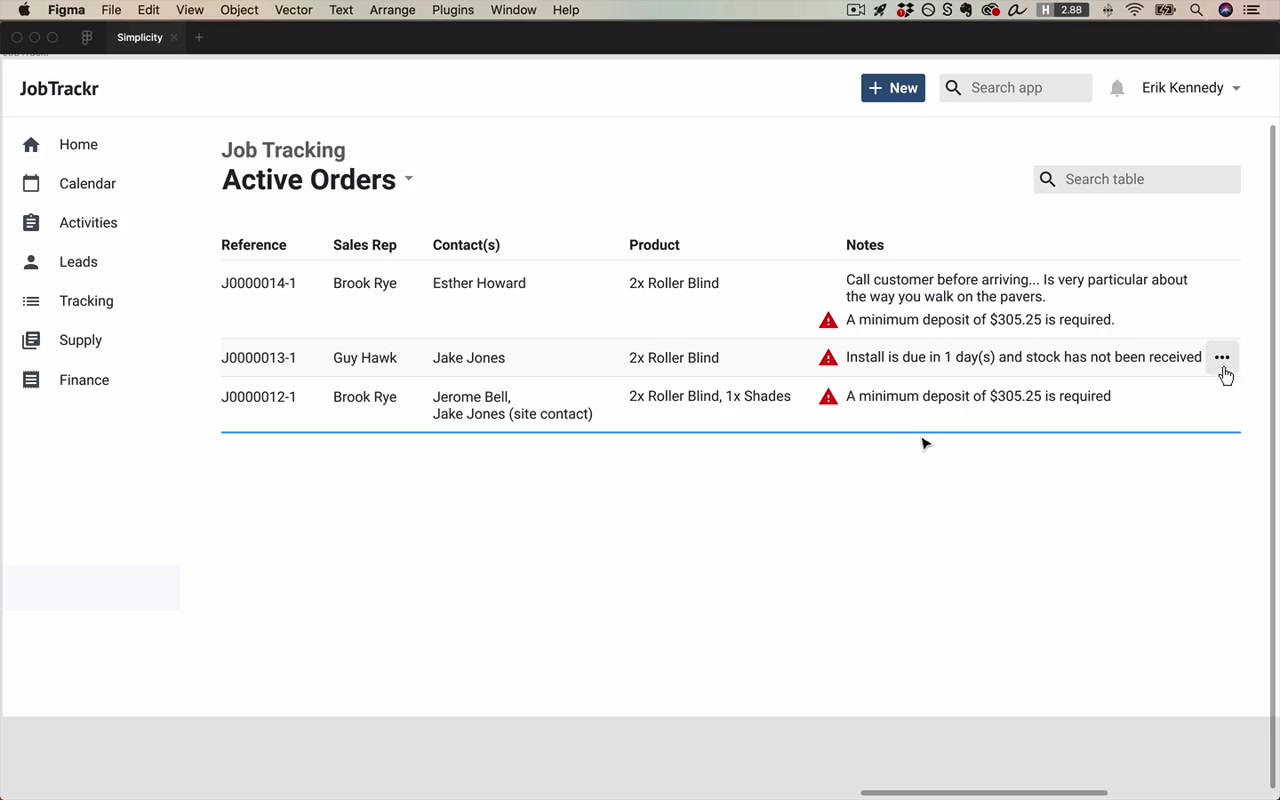Open the Apple menu
1280x800 pixels.
tap(24, 10)
